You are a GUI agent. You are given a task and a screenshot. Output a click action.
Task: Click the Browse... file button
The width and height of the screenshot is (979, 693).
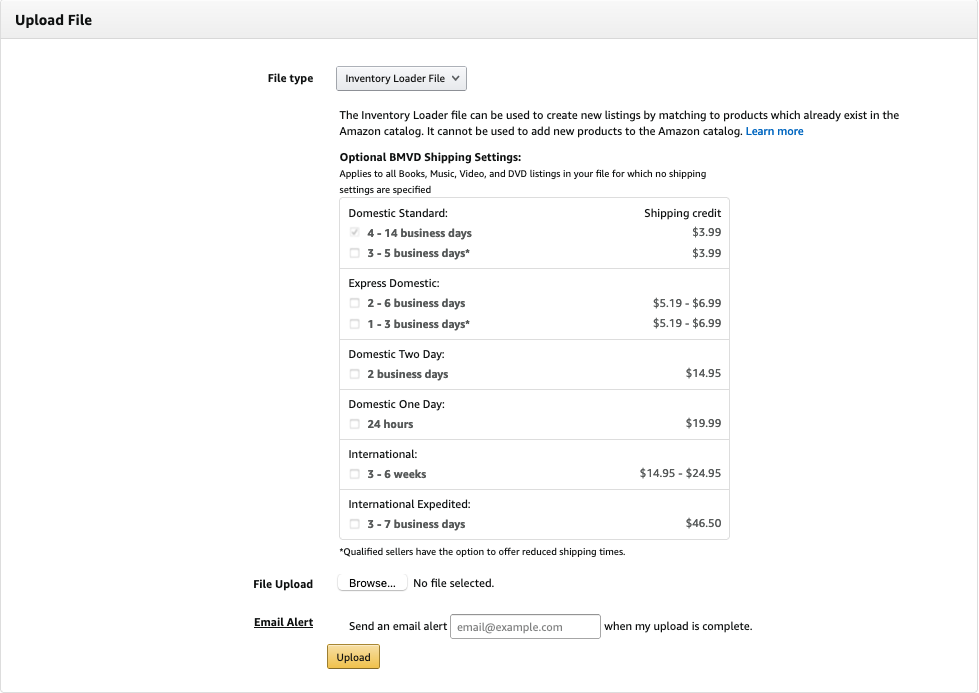click(372, 583)
